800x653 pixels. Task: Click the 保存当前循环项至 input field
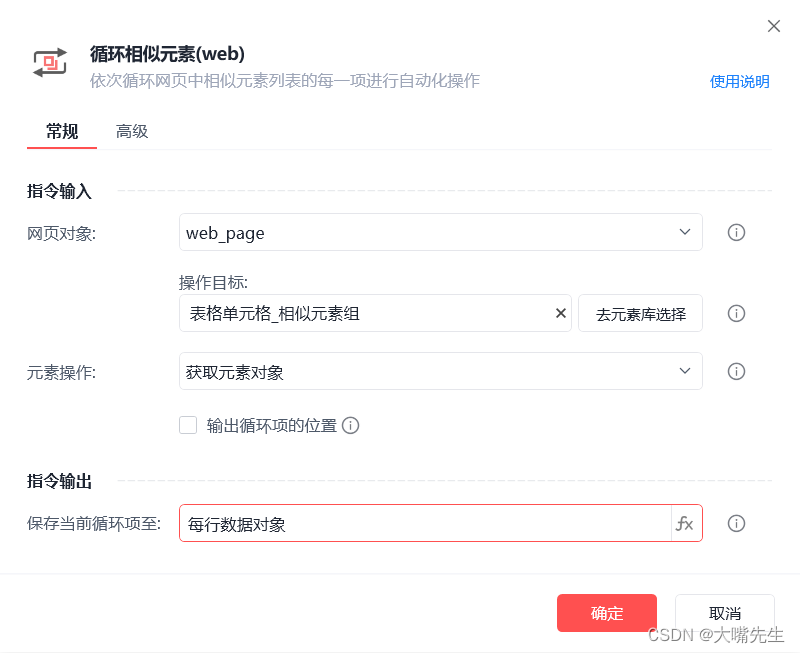tap(425, 523)
